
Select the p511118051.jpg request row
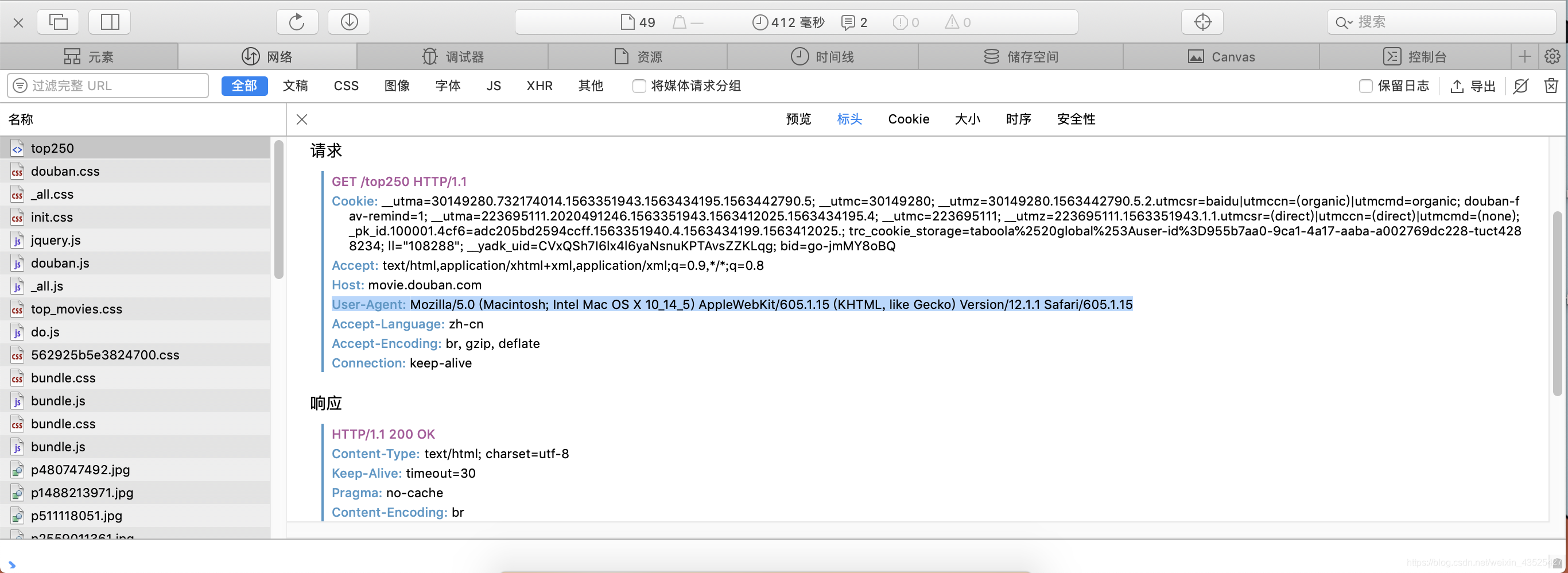(x=135, y=516)
